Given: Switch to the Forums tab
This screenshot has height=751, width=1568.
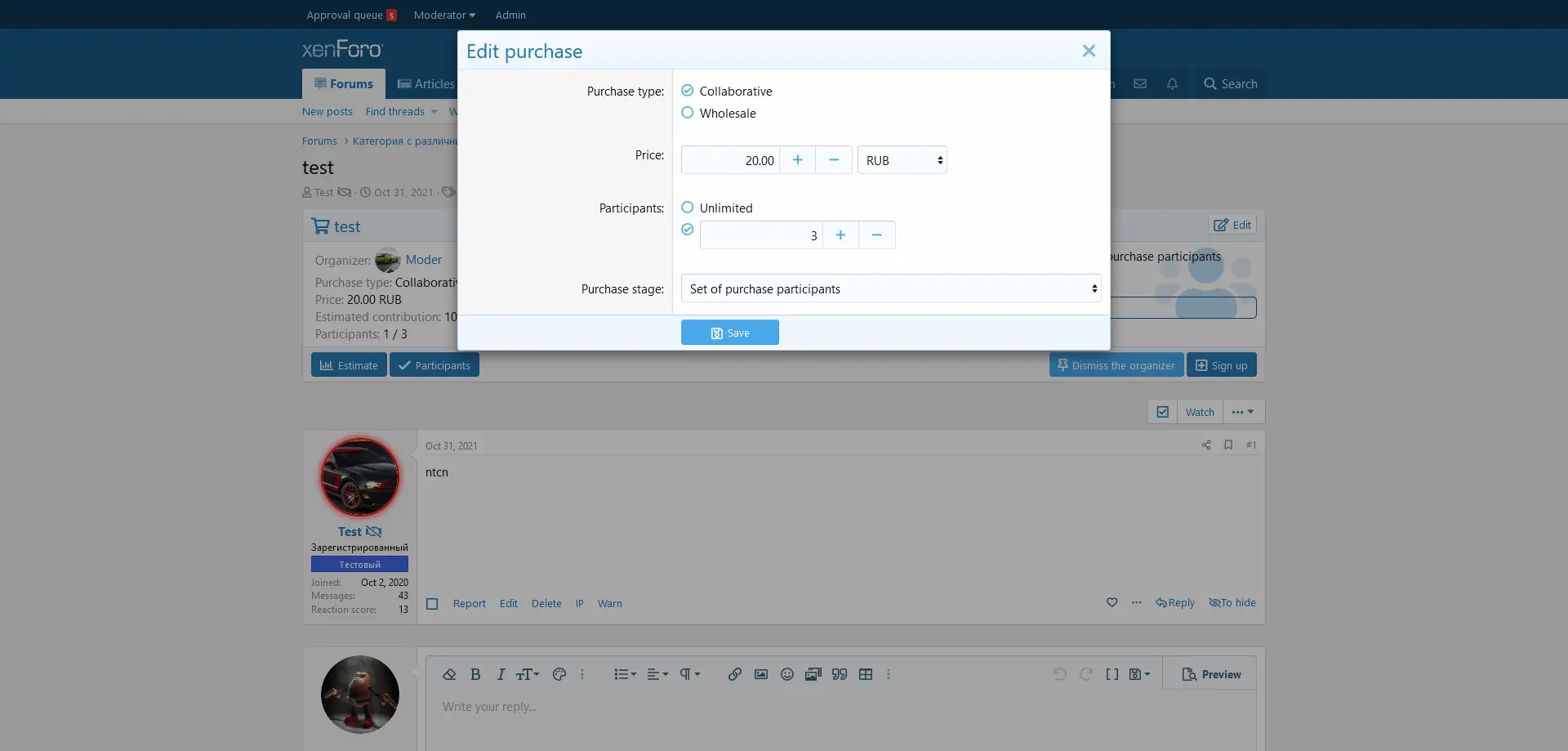Looking at the screenshot, I should [344, 84].
